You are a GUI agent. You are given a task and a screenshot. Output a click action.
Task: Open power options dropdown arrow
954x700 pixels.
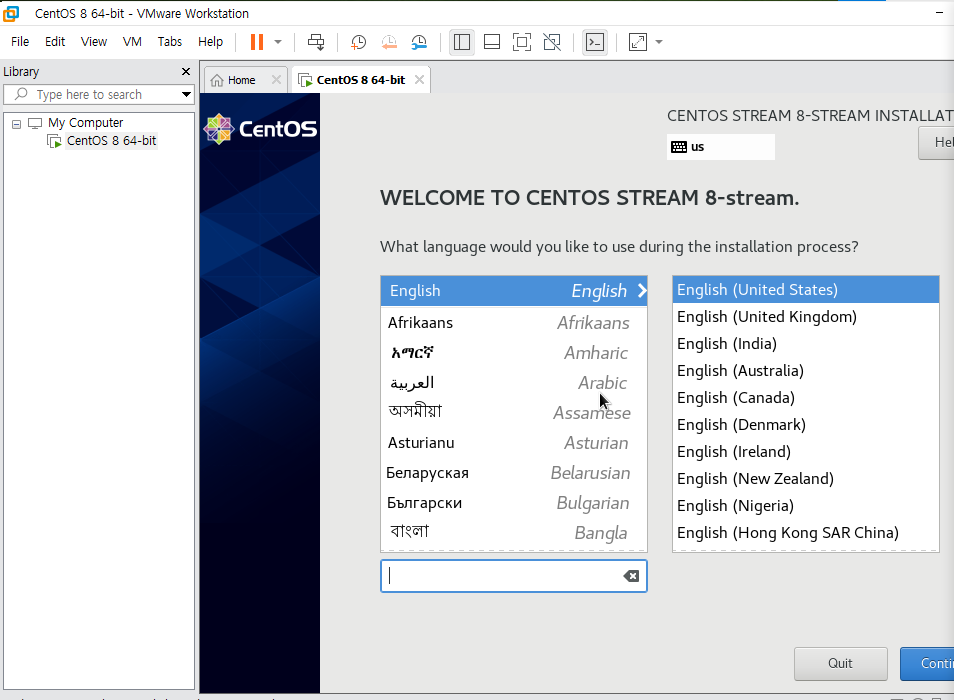click(278, 42)
